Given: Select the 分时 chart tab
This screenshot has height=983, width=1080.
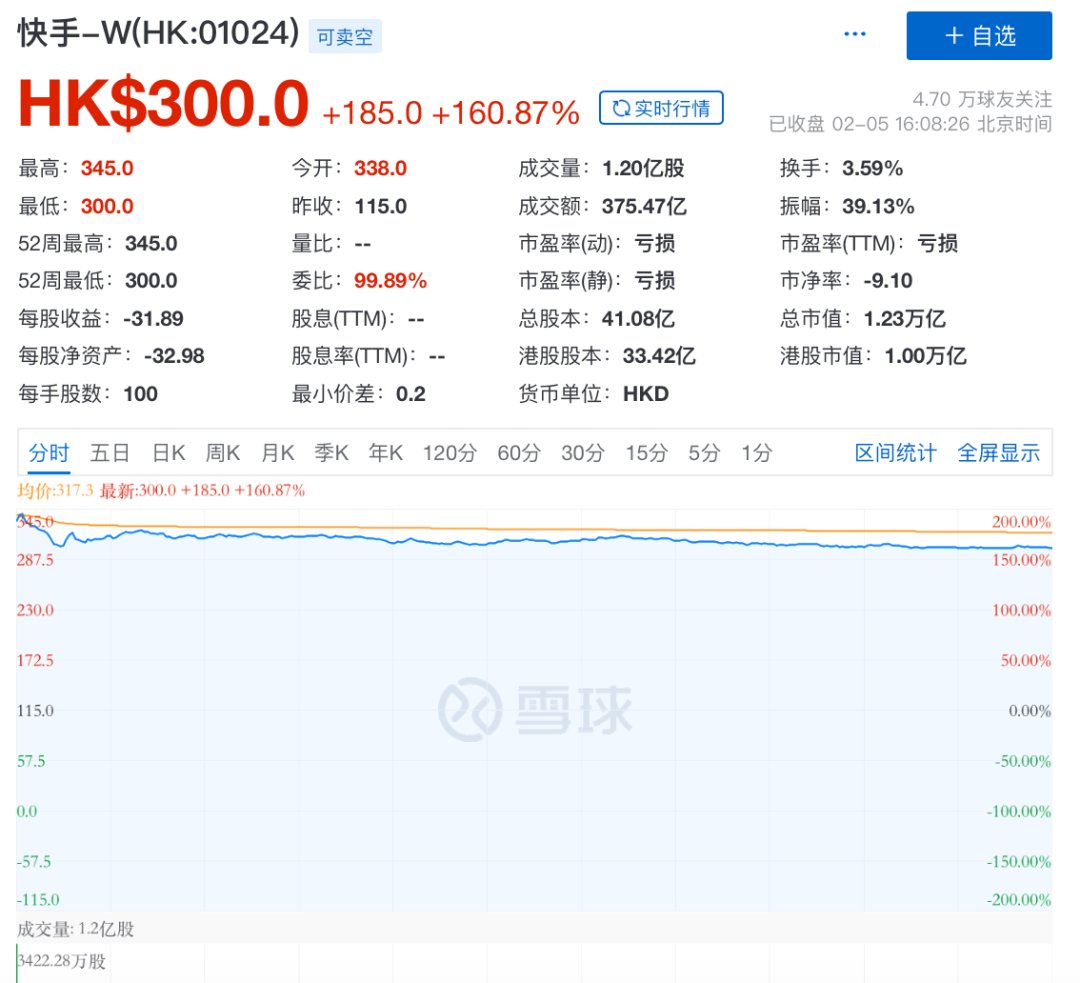Looking at the screenshot, I should pyautogui.click(x=49, y=453).
